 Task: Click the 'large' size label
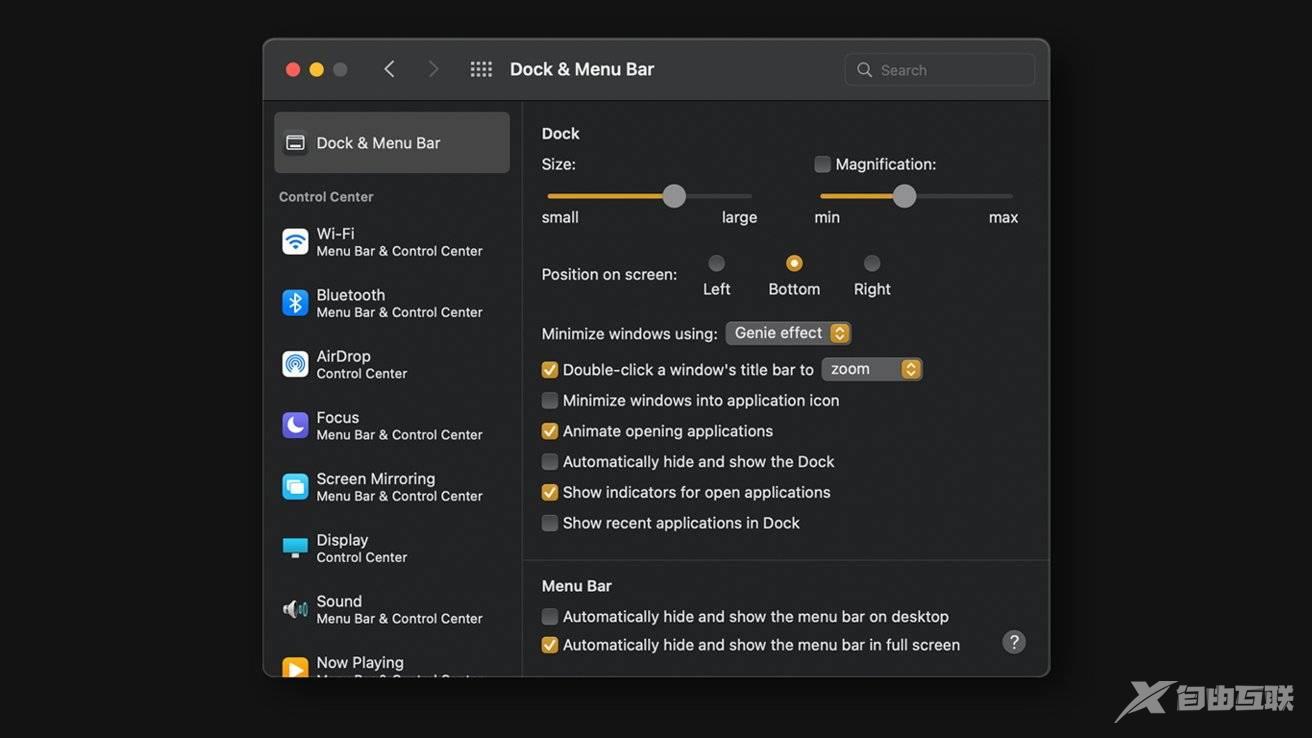[x=739, y=218]
